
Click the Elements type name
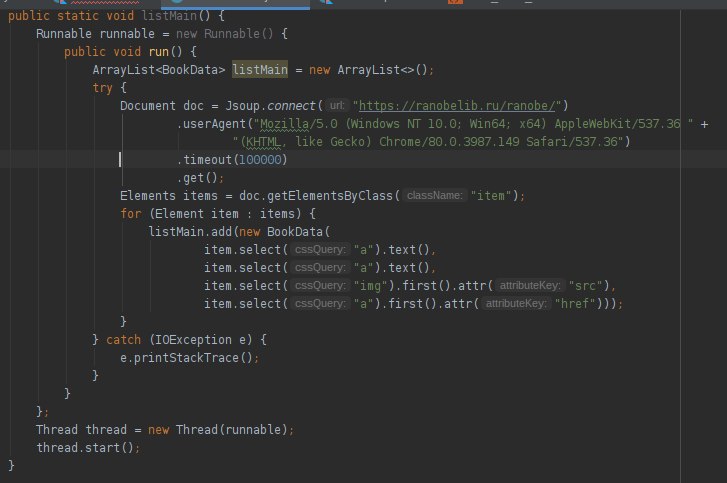point(148,196)
